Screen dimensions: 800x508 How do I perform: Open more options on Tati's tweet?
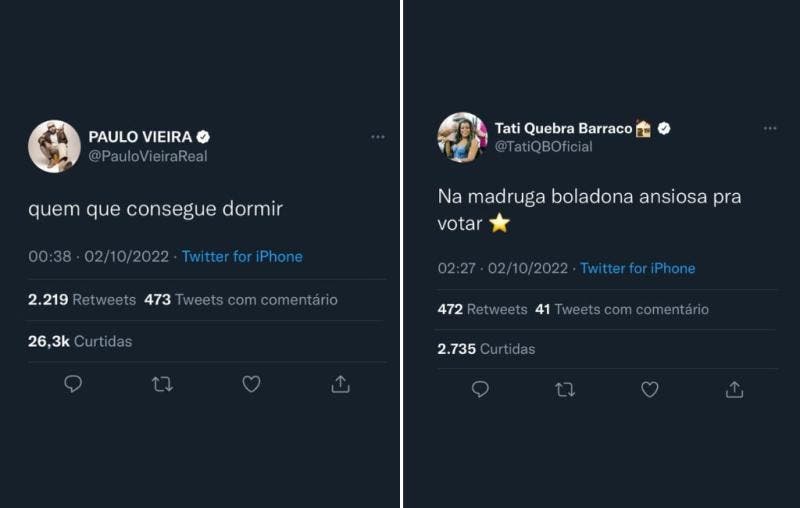click(x=770, y=128)
